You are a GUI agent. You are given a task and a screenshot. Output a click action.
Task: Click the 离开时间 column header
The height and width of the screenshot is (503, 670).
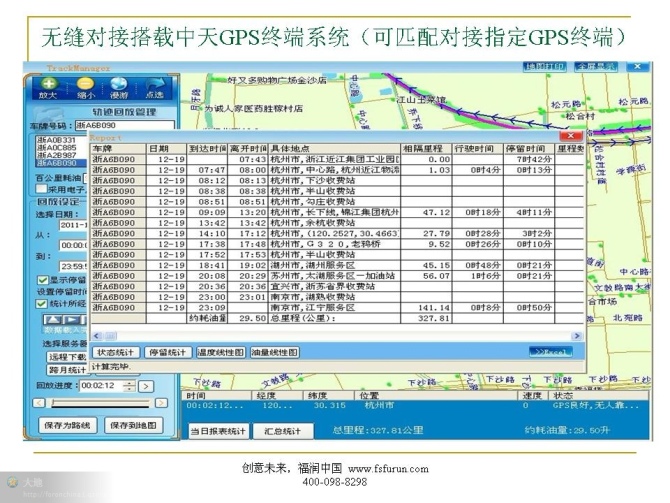[x=248, y=149]
